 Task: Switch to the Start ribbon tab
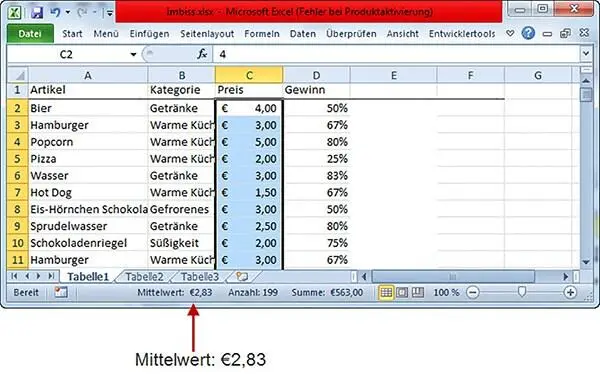72,34
